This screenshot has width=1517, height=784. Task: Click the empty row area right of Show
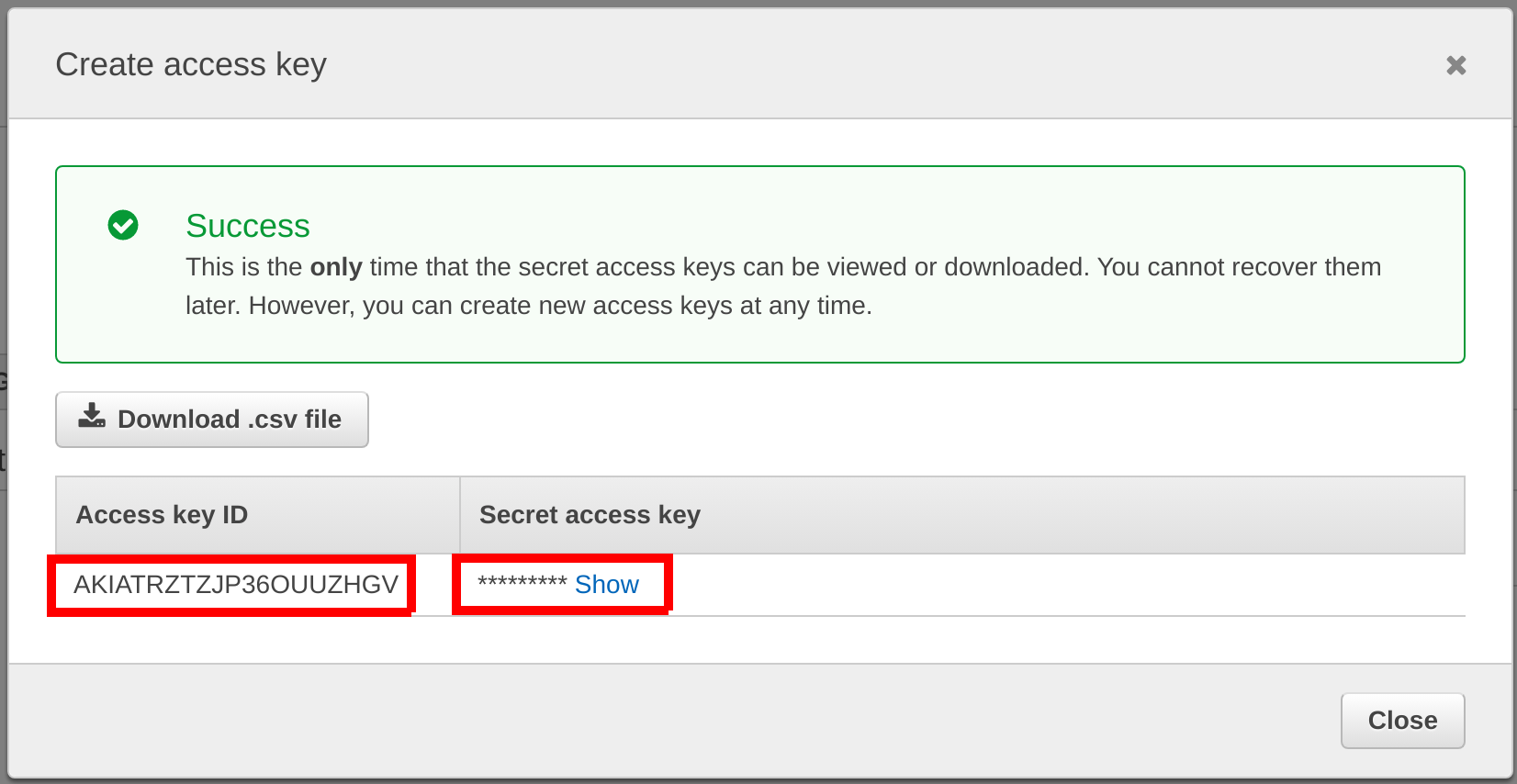(x=1056, y=585)
